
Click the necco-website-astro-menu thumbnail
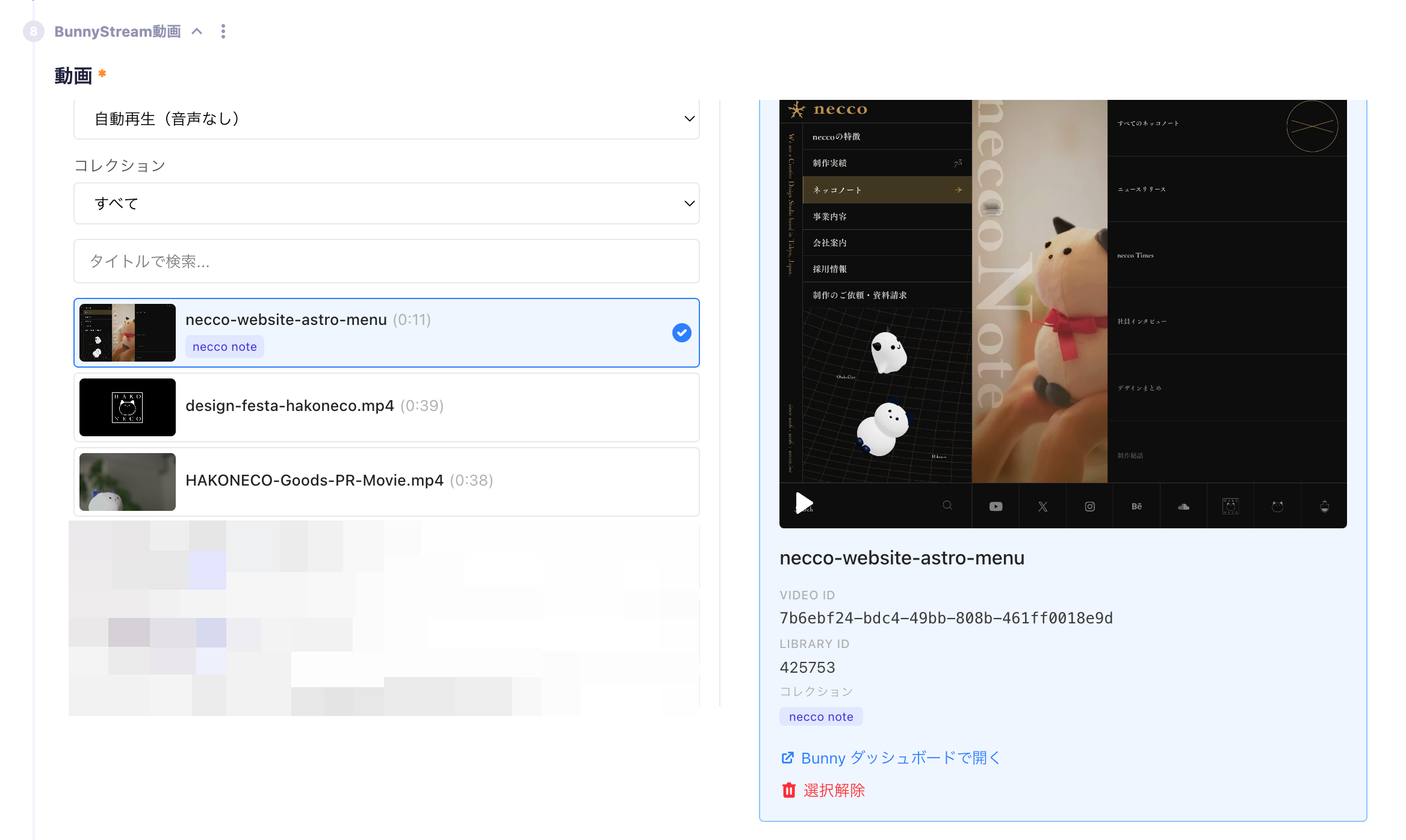click(128, 333)
